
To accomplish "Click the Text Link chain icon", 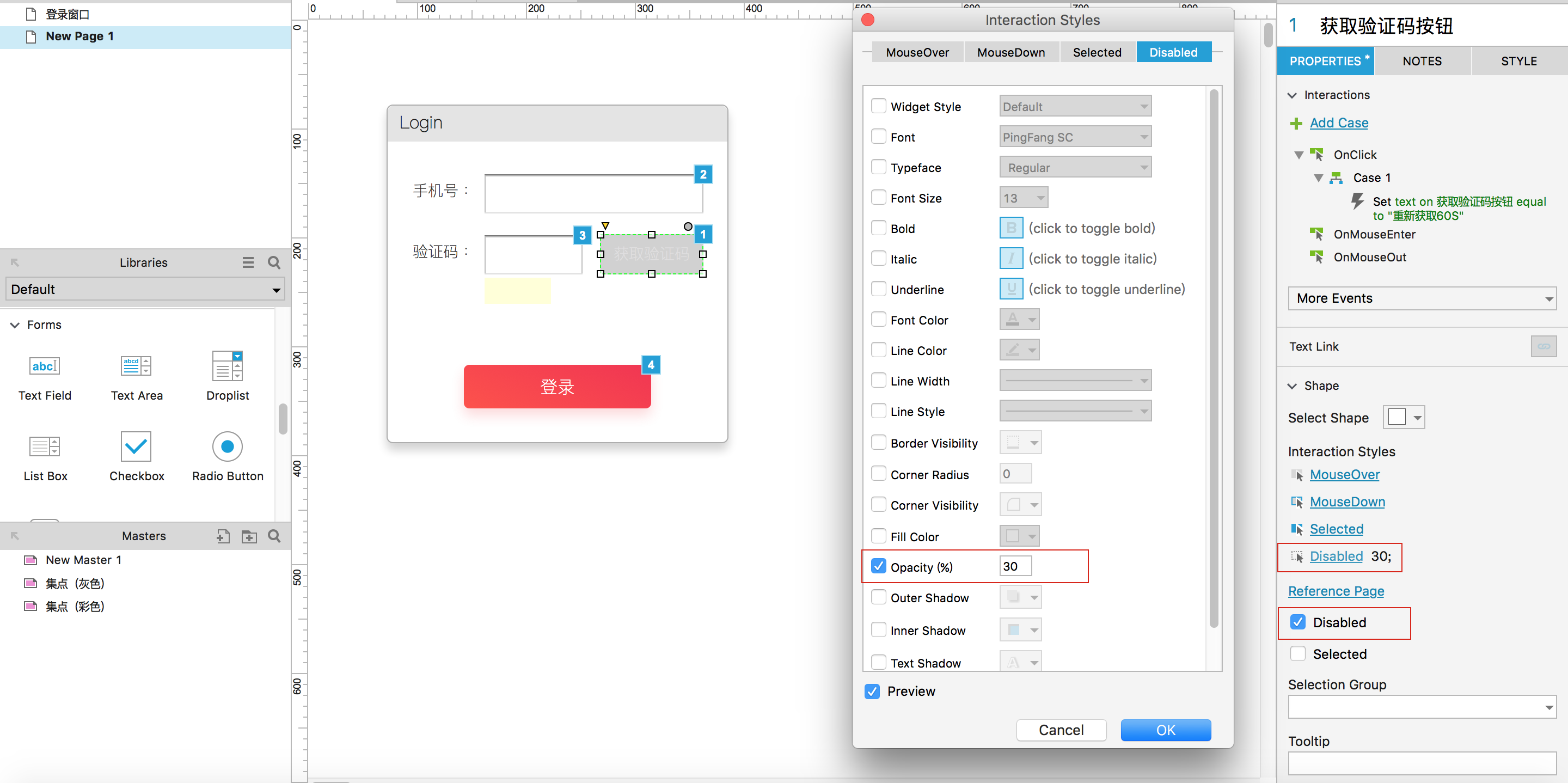I will point(1543,346).
